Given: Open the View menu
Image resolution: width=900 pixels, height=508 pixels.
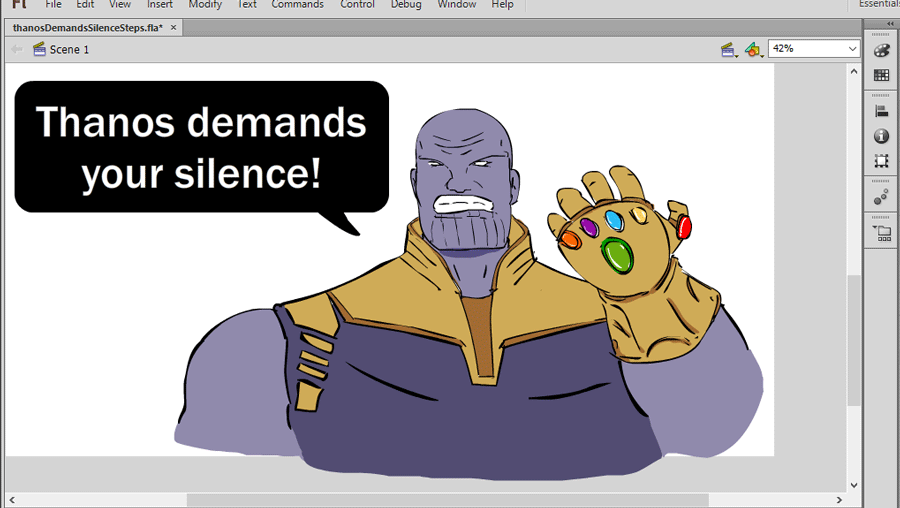Looking at the screenshot, I should coord(120,4).
